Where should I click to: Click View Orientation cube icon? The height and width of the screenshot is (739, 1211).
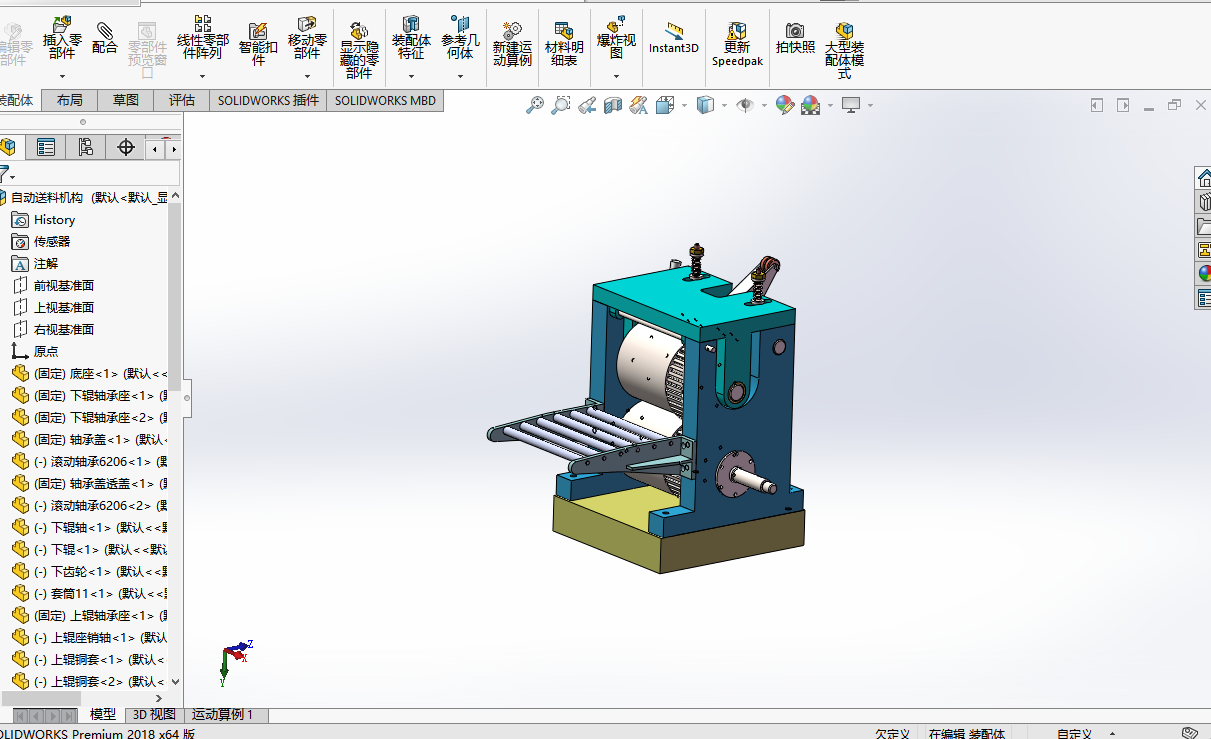[x=665, y=104]
